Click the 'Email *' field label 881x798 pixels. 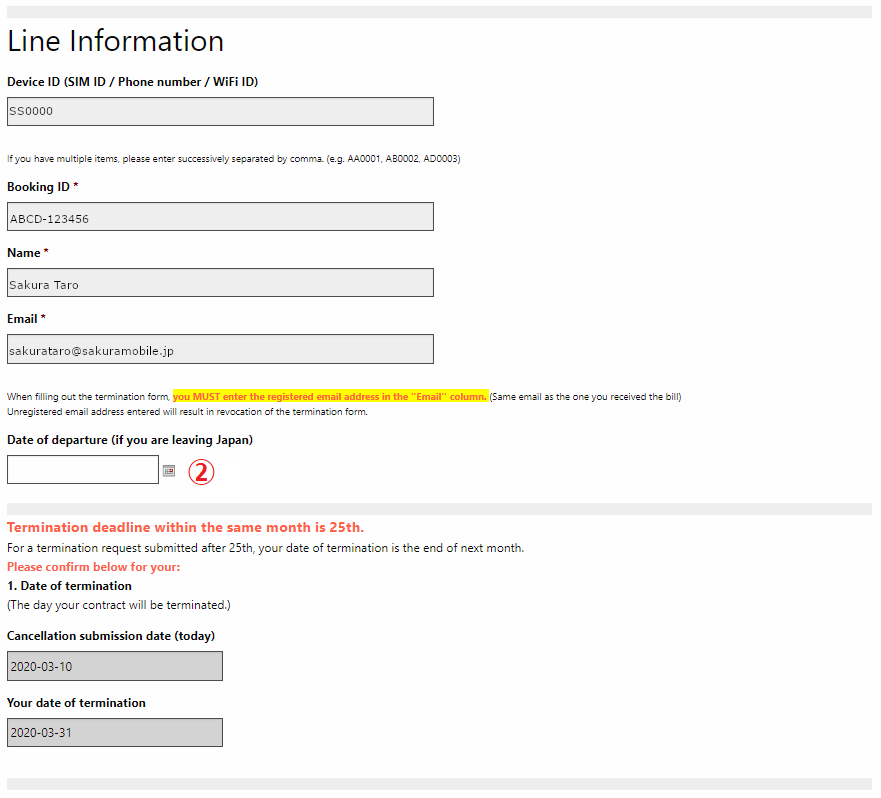point(26,319)
